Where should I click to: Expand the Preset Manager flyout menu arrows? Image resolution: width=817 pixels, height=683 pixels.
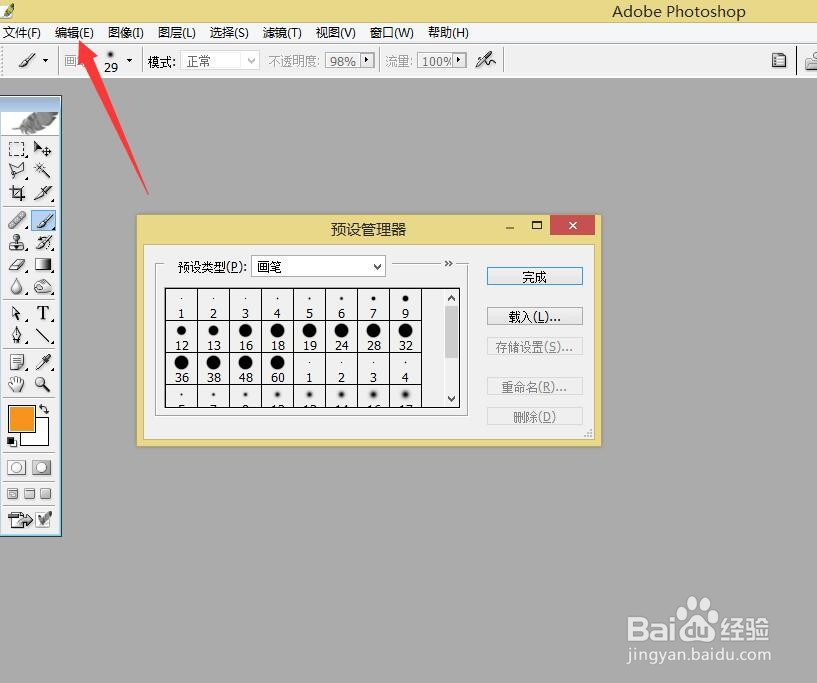(448, 264)
